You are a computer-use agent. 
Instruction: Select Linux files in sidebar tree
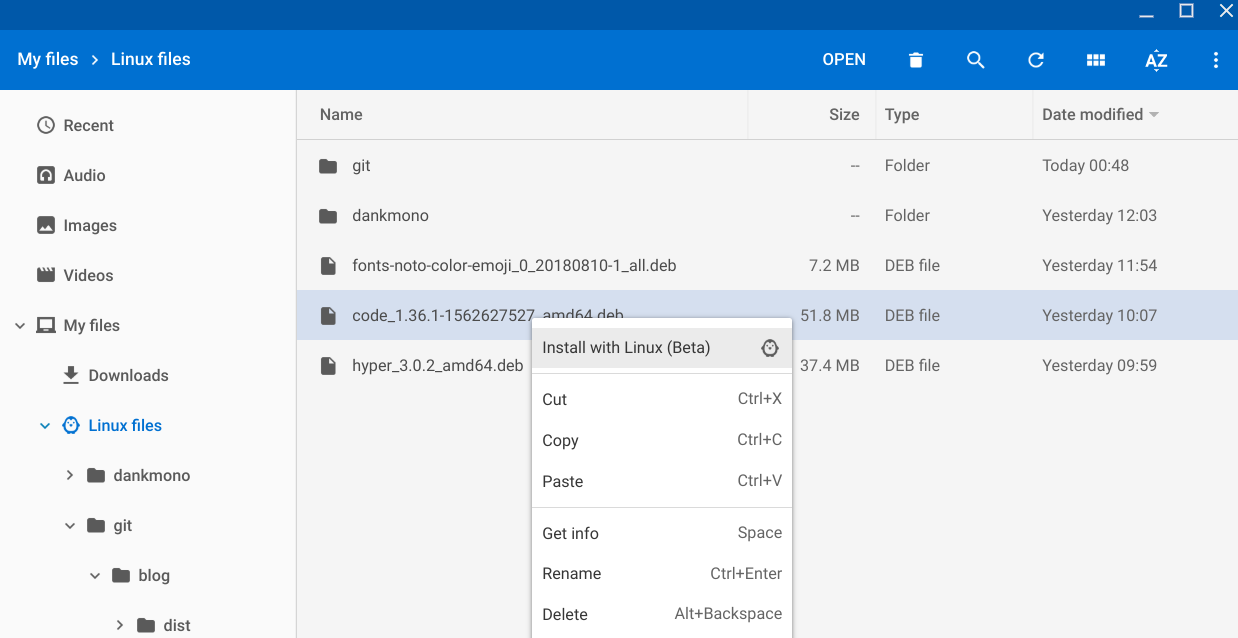125,425
